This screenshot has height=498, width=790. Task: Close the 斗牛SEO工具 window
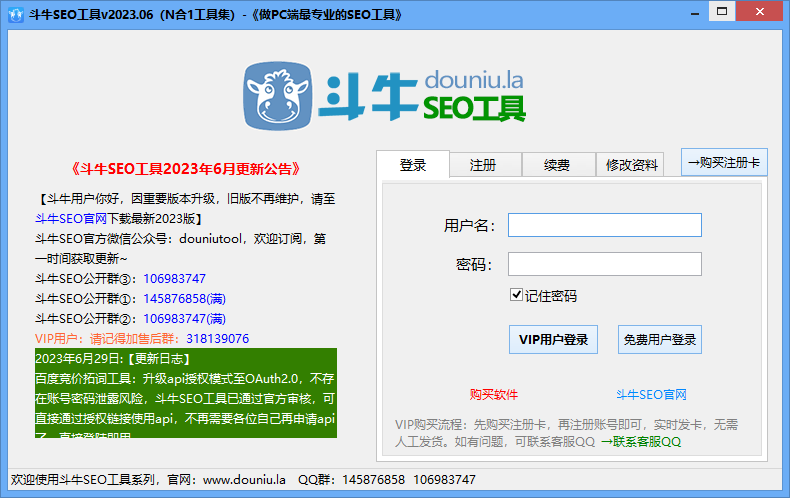click(x=759, y=12)
